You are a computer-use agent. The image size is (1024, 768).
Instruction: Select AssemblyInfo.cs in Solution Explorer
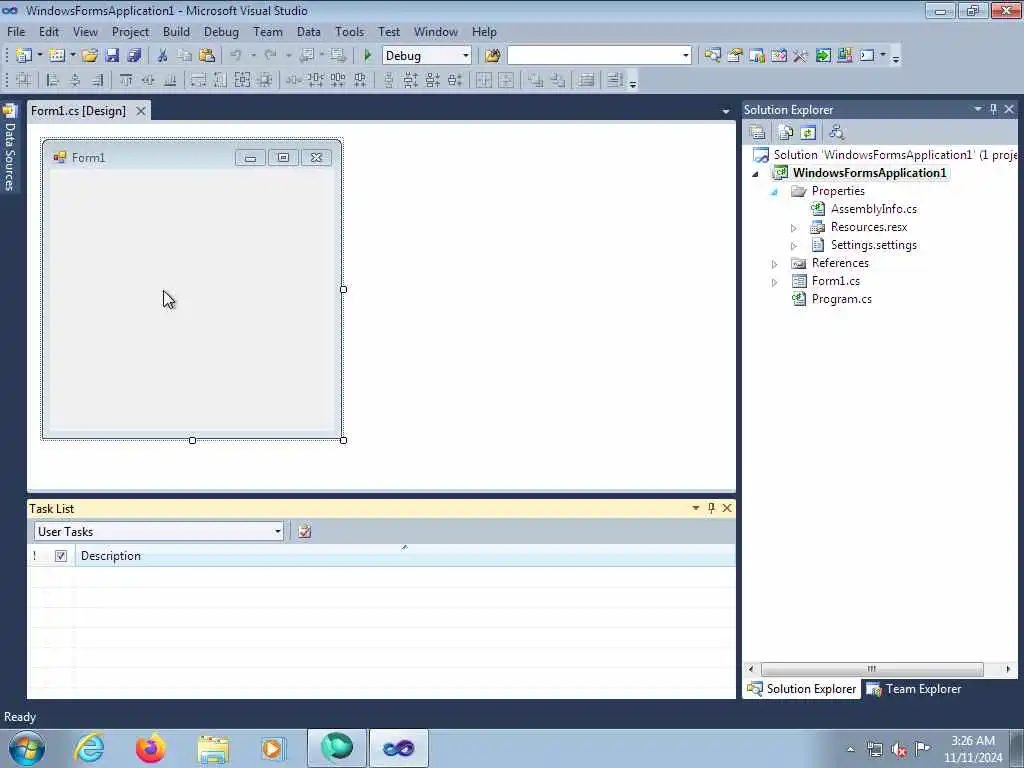[x=874, y=209]
